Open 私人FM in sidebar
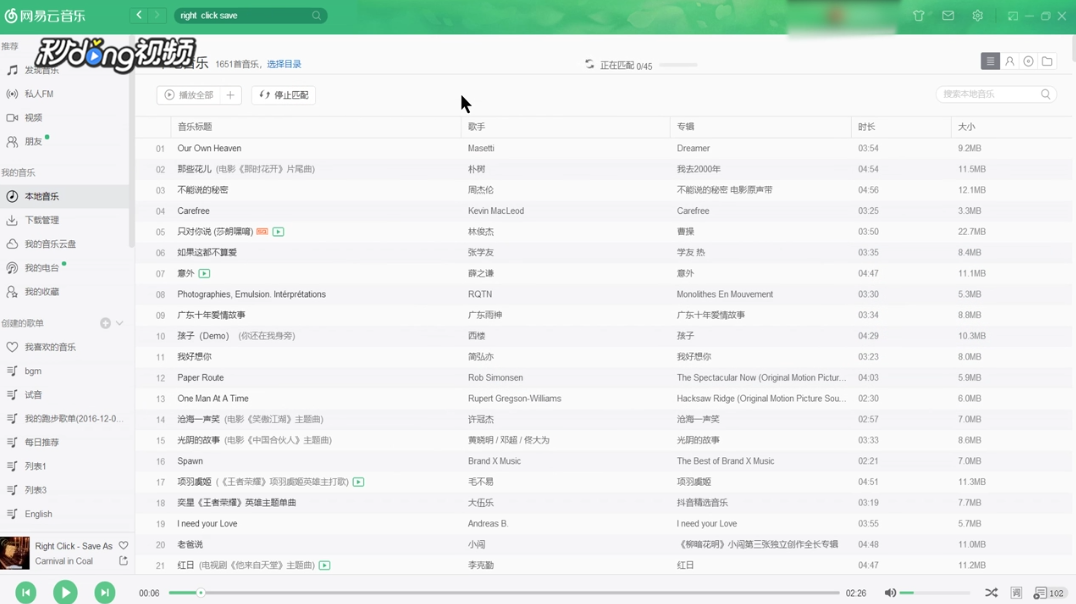The width and height of the screenshot is (1076, 604). point(65,93)
